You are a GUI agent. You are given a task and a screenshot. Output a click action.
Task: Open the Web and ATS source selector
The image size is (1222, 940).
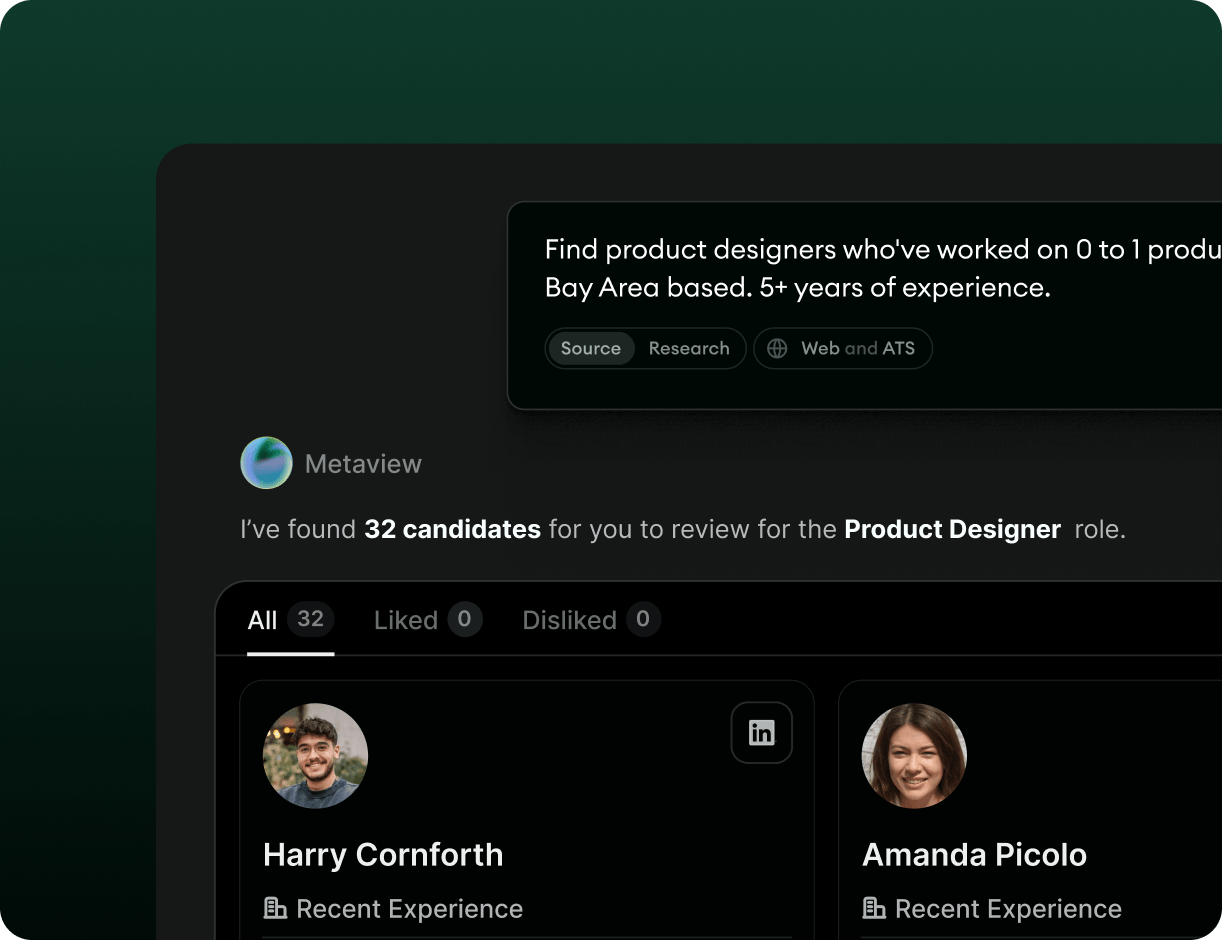(843, 349)
